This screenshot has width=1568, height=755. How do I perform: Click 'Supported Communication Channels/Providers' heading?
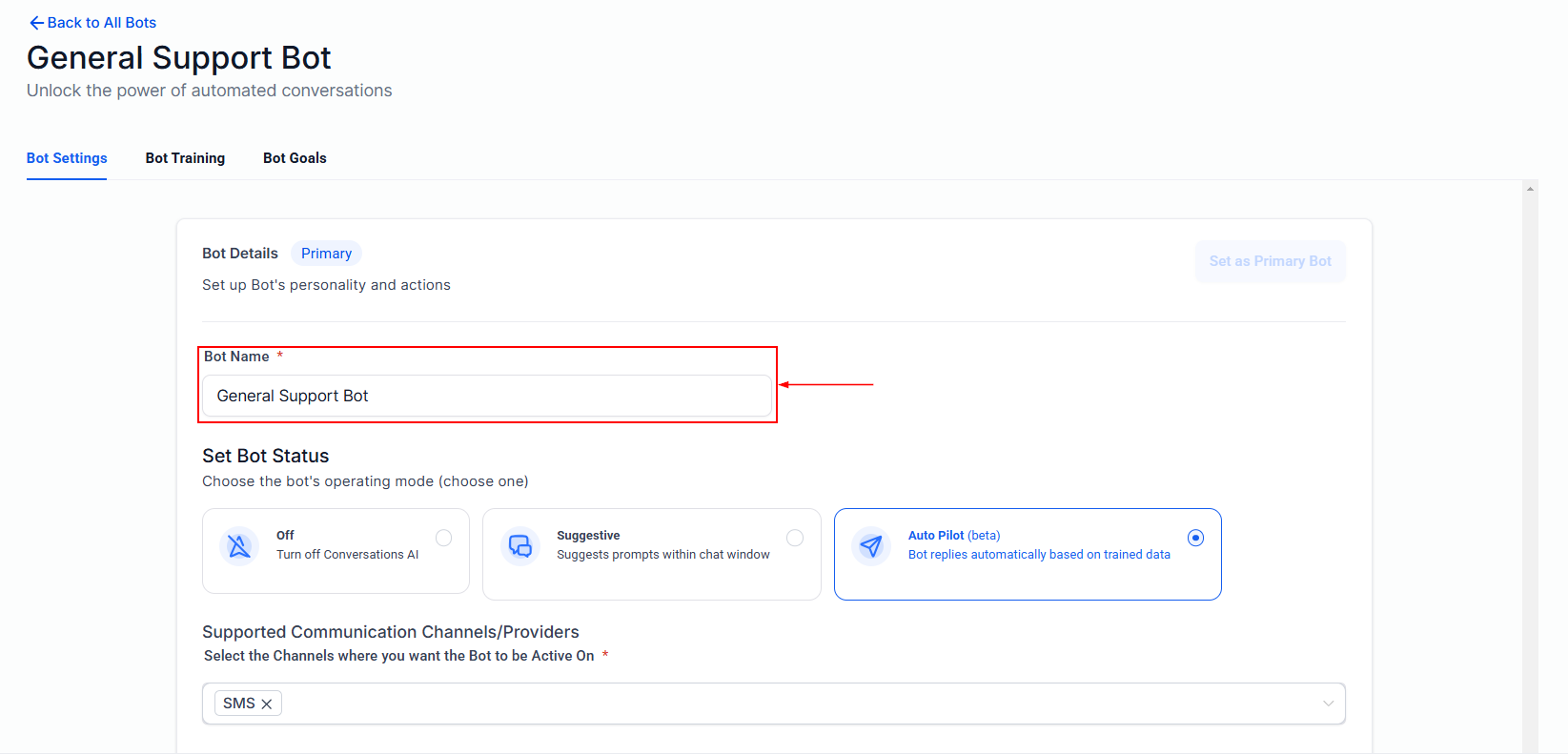point(391,632)
